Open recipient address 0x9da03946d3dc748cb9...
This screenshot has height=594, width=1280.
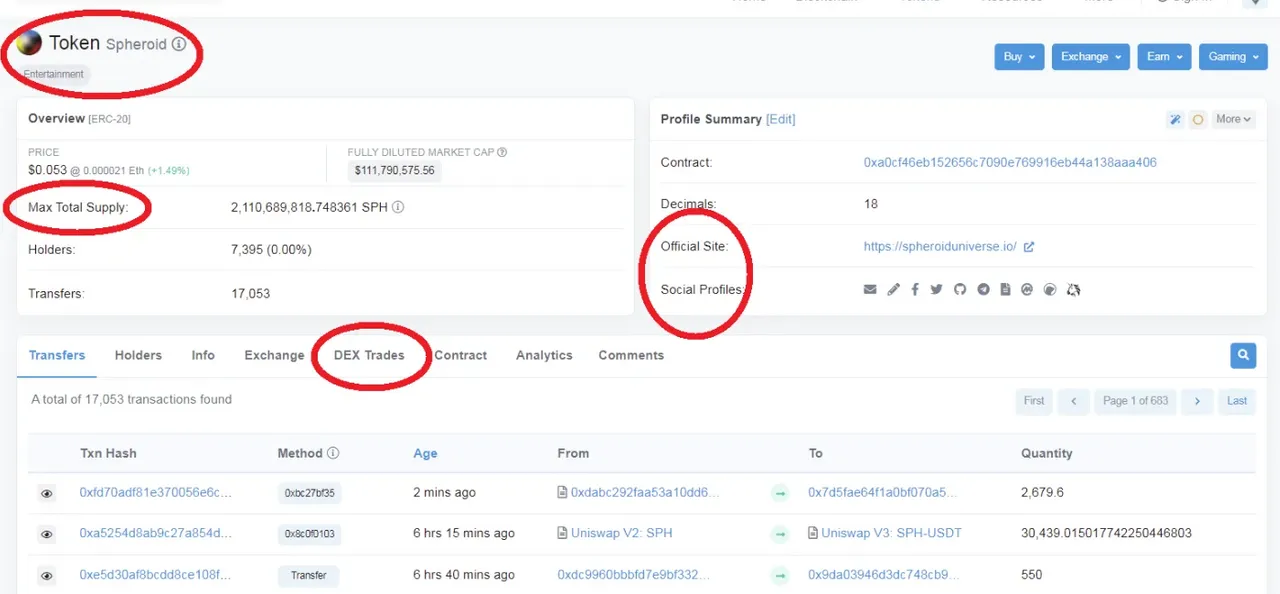click(883, 575)
